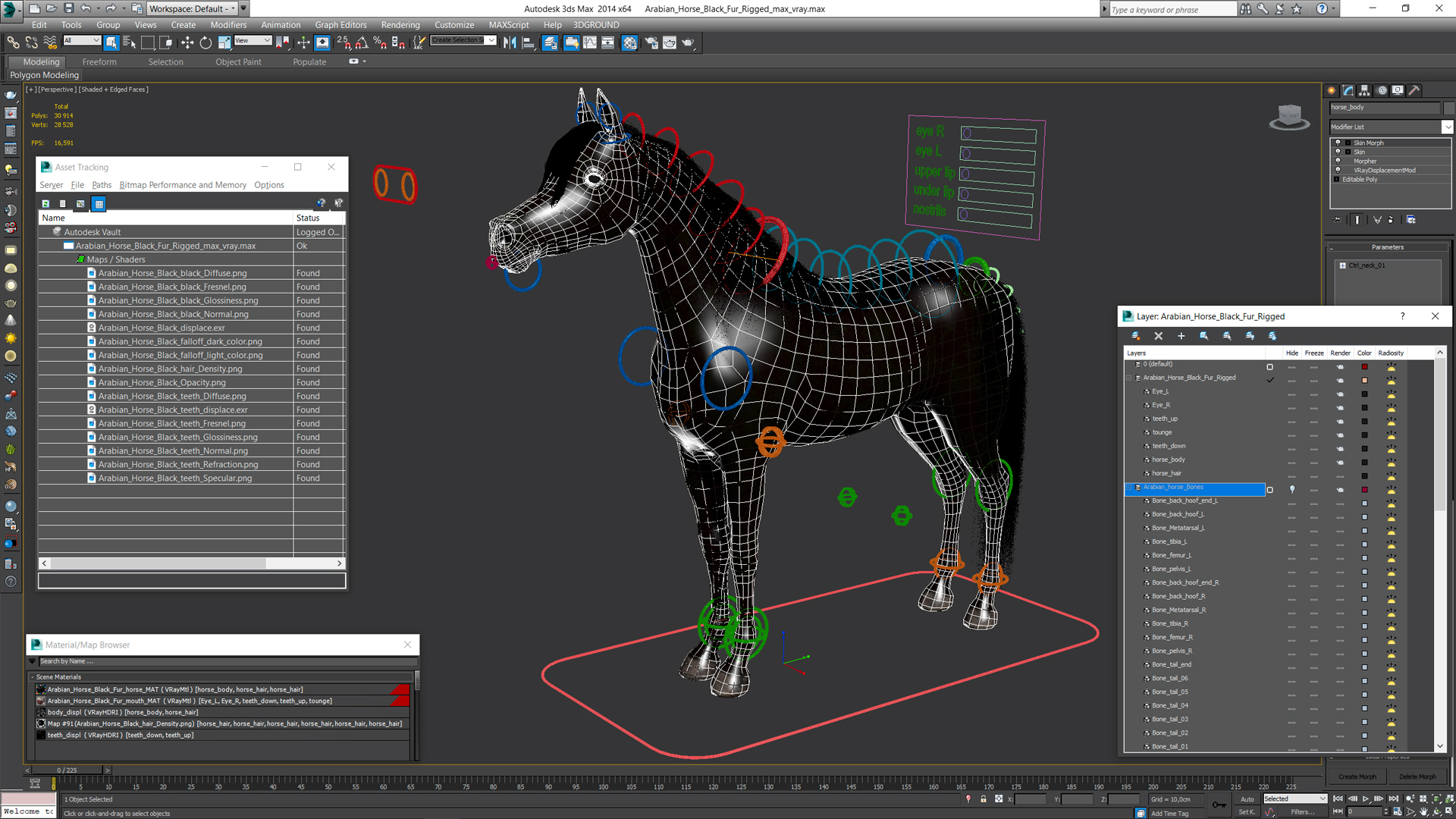Switch to the Freeform ribbon tab
The height and width of the screenshot is (819, 1456).
tap(99, 62)
